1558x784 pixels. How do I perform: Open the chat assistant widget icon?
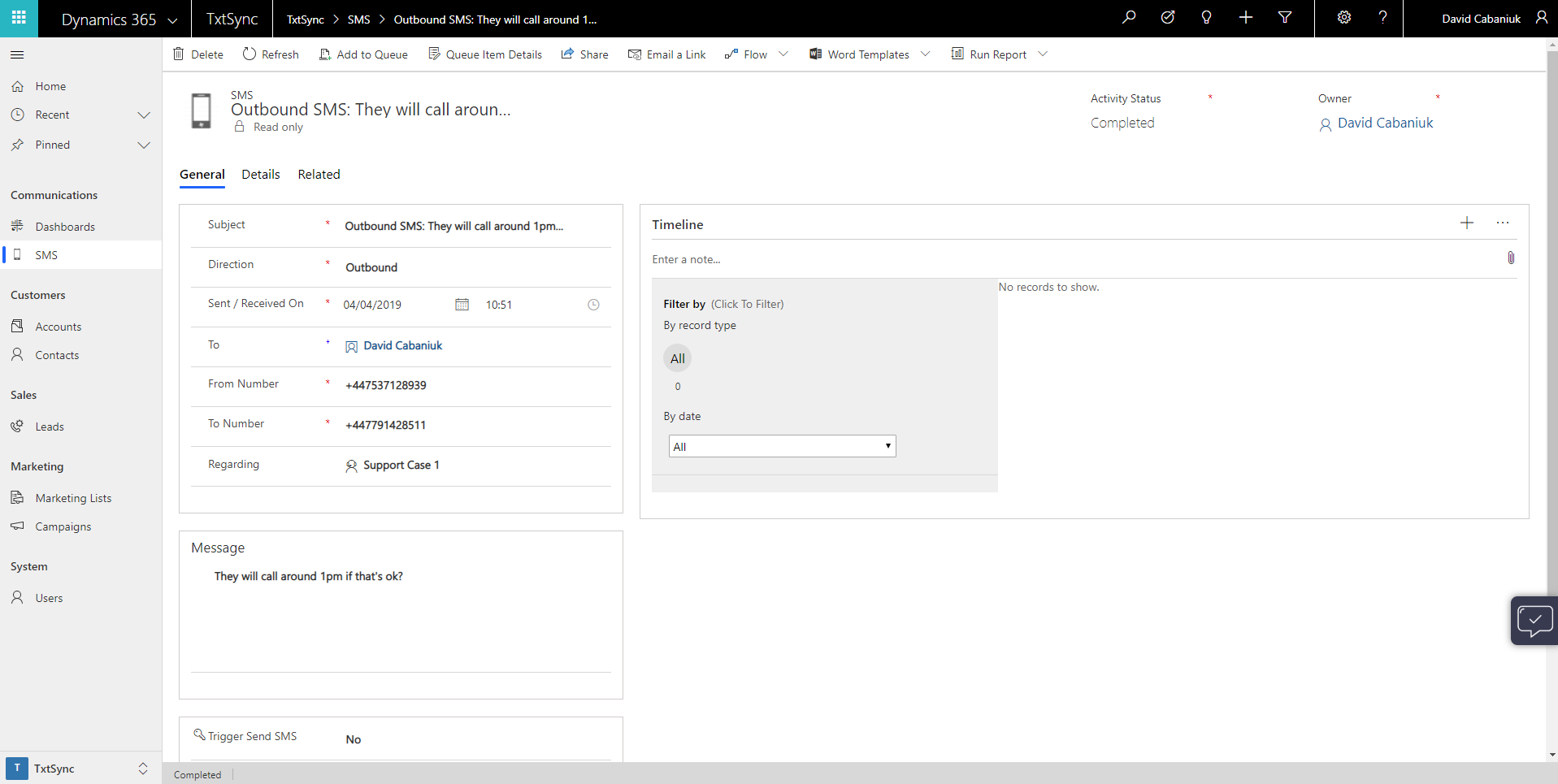pos(1534,622)
